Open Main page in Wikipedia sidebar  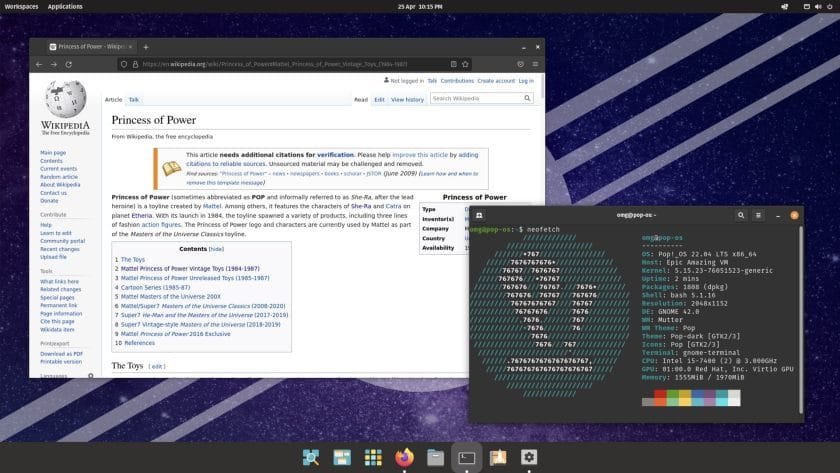click(x=53, y=153)
